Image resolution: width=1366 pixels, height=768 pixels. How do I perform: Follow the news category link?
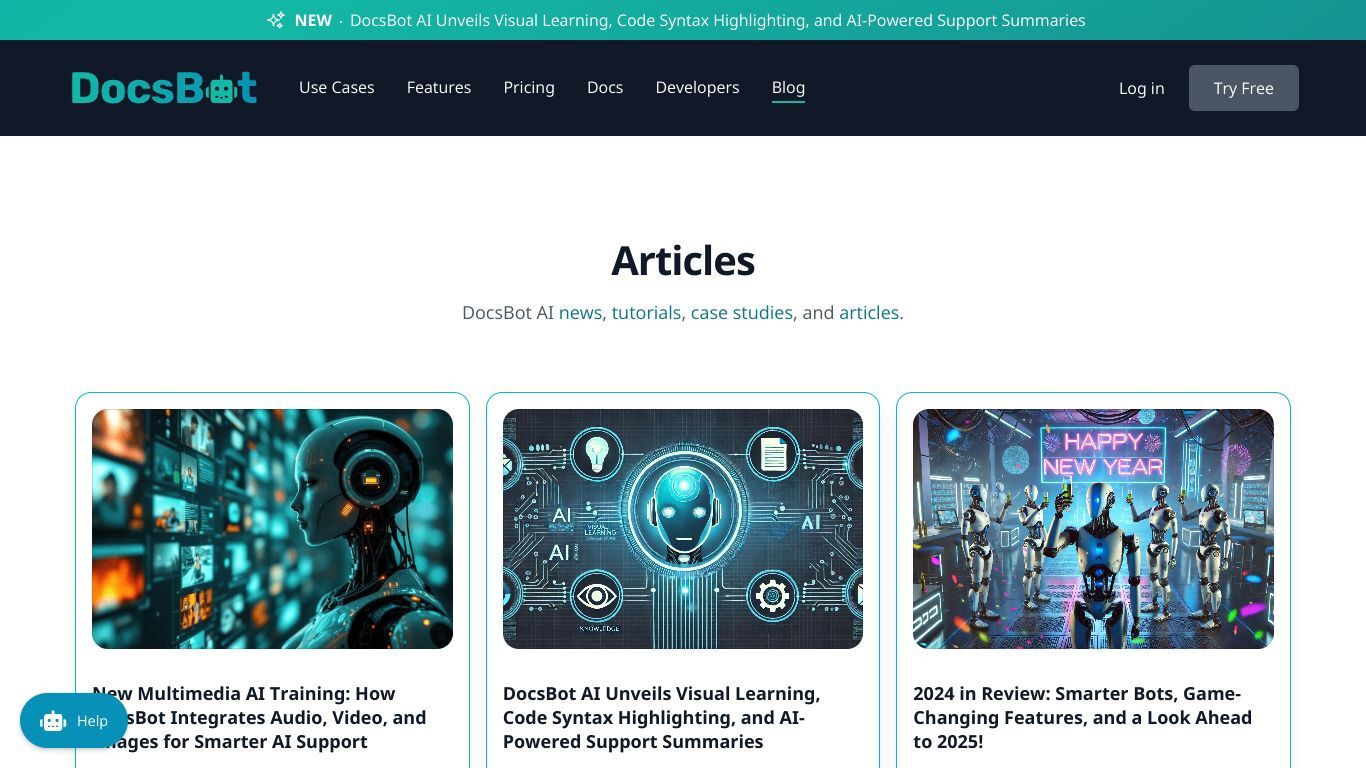(x=580, y=313)
